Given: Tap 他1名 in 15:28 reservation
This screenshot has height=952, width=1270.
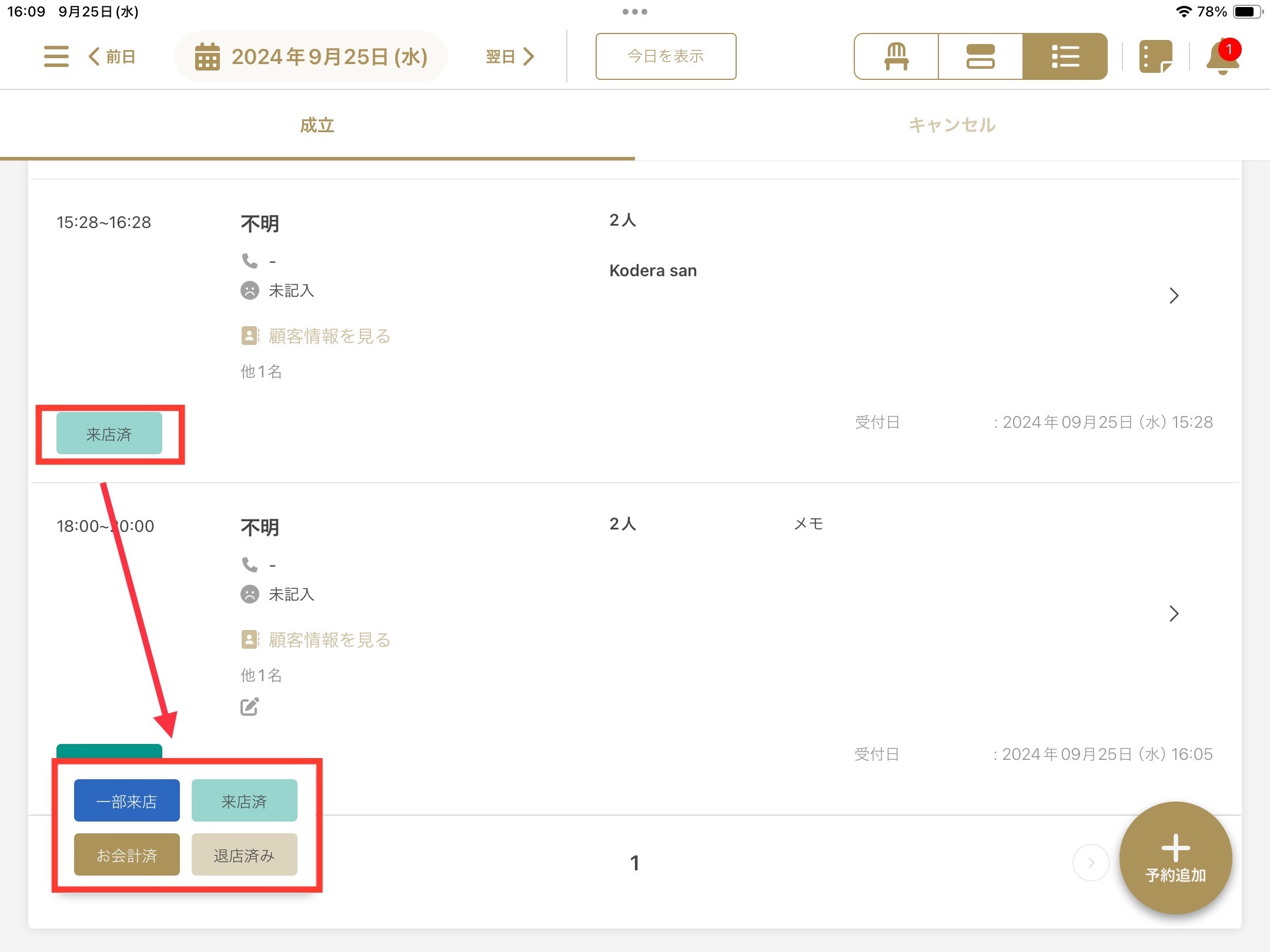Looking at the screenshot, I should (261, 371).
